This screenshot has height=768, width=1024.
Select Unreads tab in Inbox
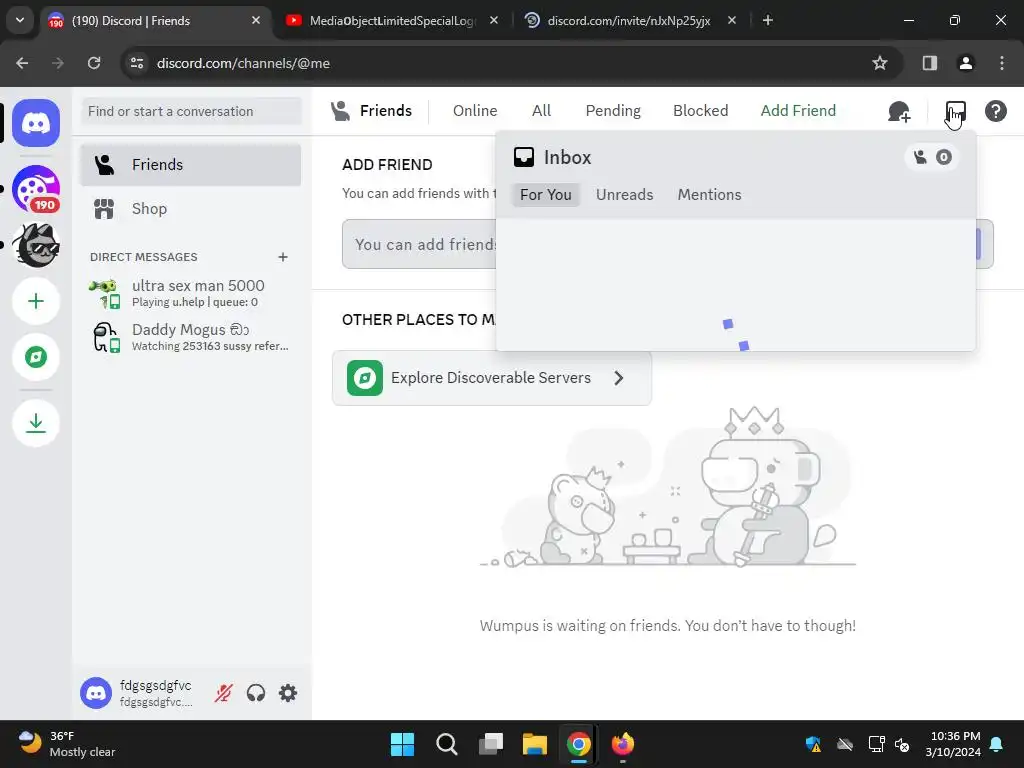pos(624,195)
